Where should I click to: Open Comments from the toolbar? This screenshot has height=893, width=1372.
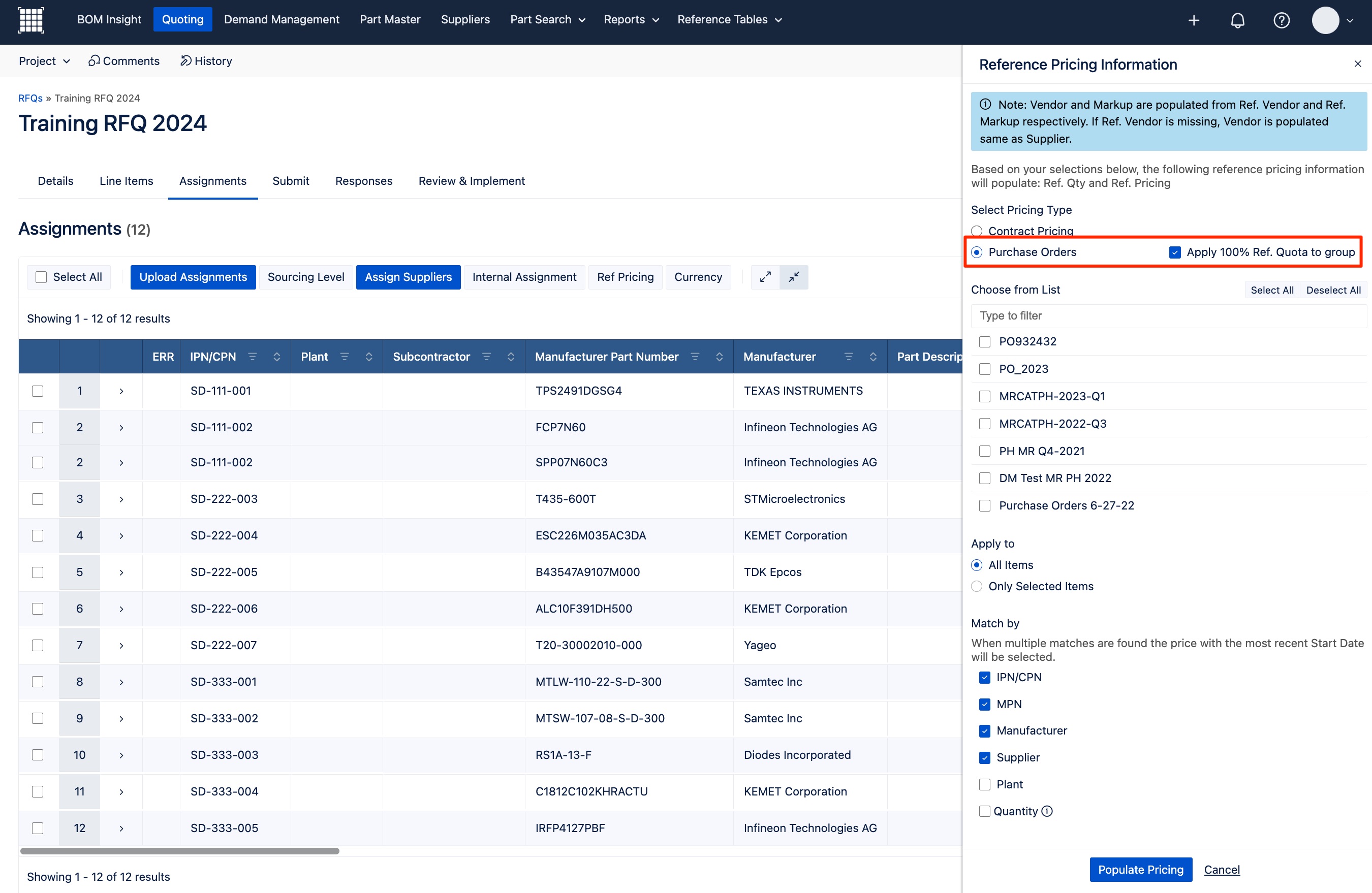(124, 61)
